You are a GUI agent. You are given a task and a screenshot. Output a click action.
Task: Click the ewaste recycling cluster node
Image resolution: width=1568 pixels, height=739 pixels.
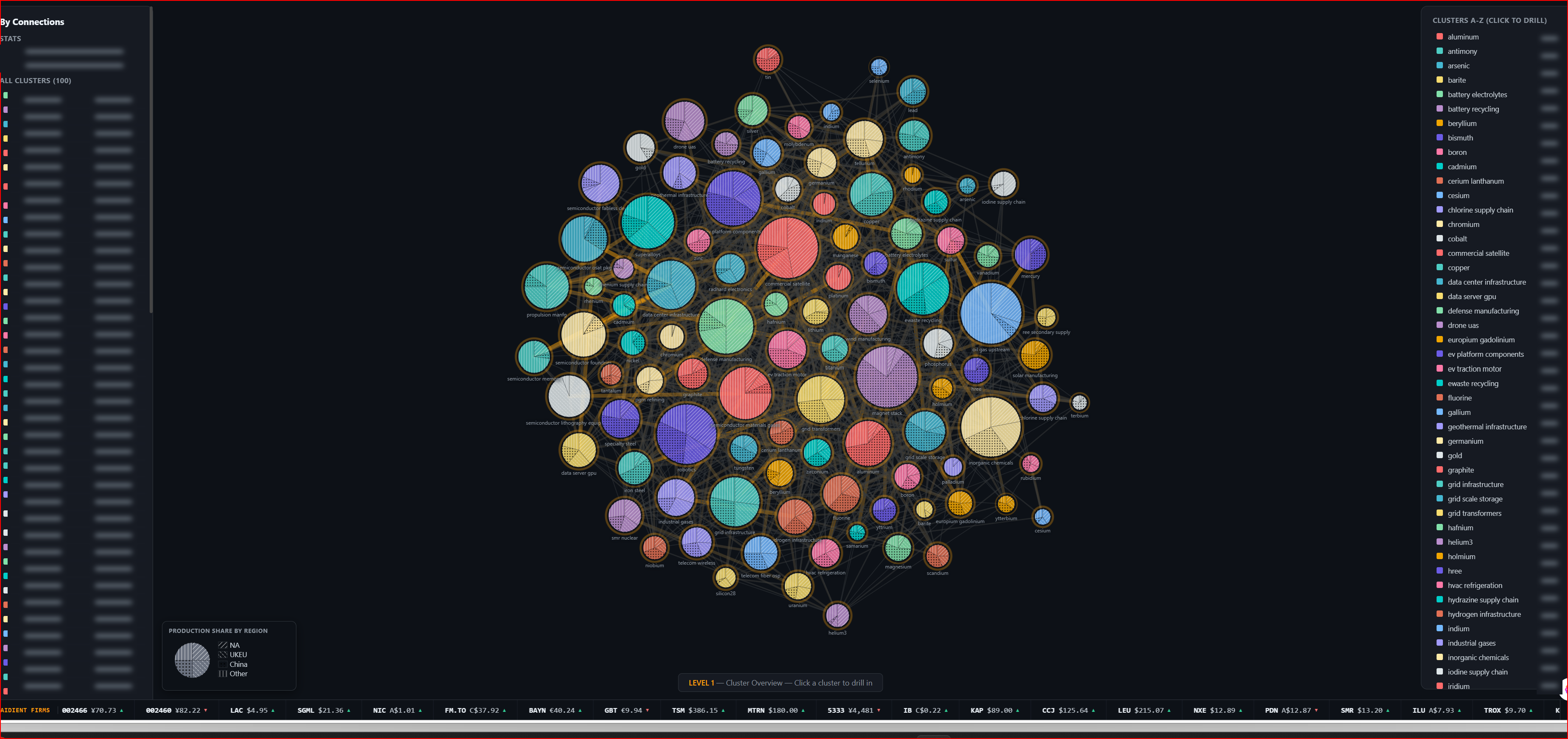coord(923,289)
